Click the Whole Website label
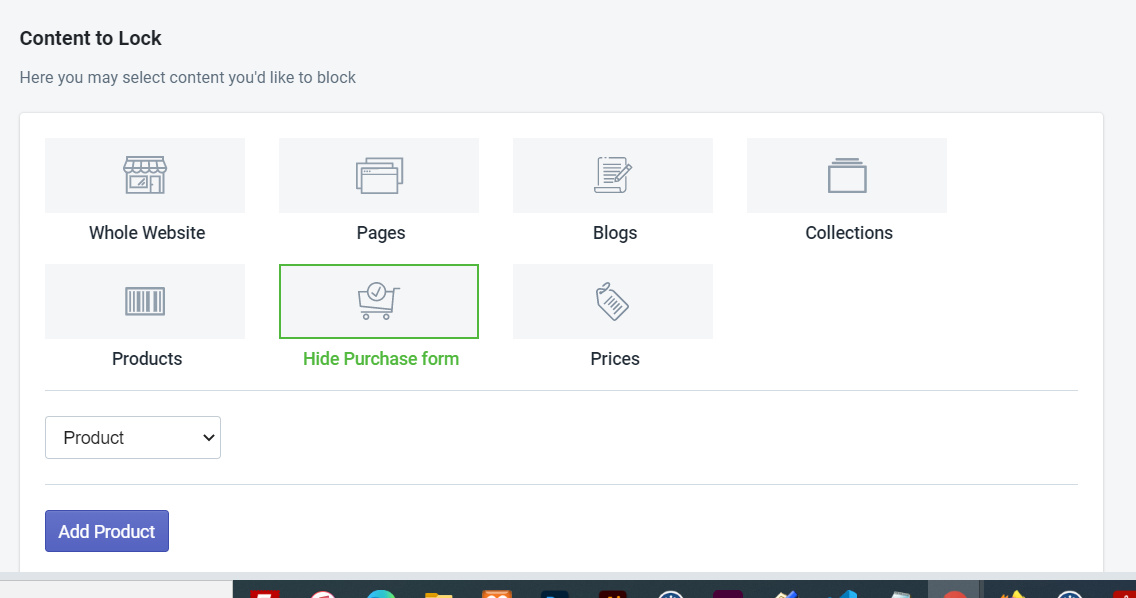 point(147,233)
